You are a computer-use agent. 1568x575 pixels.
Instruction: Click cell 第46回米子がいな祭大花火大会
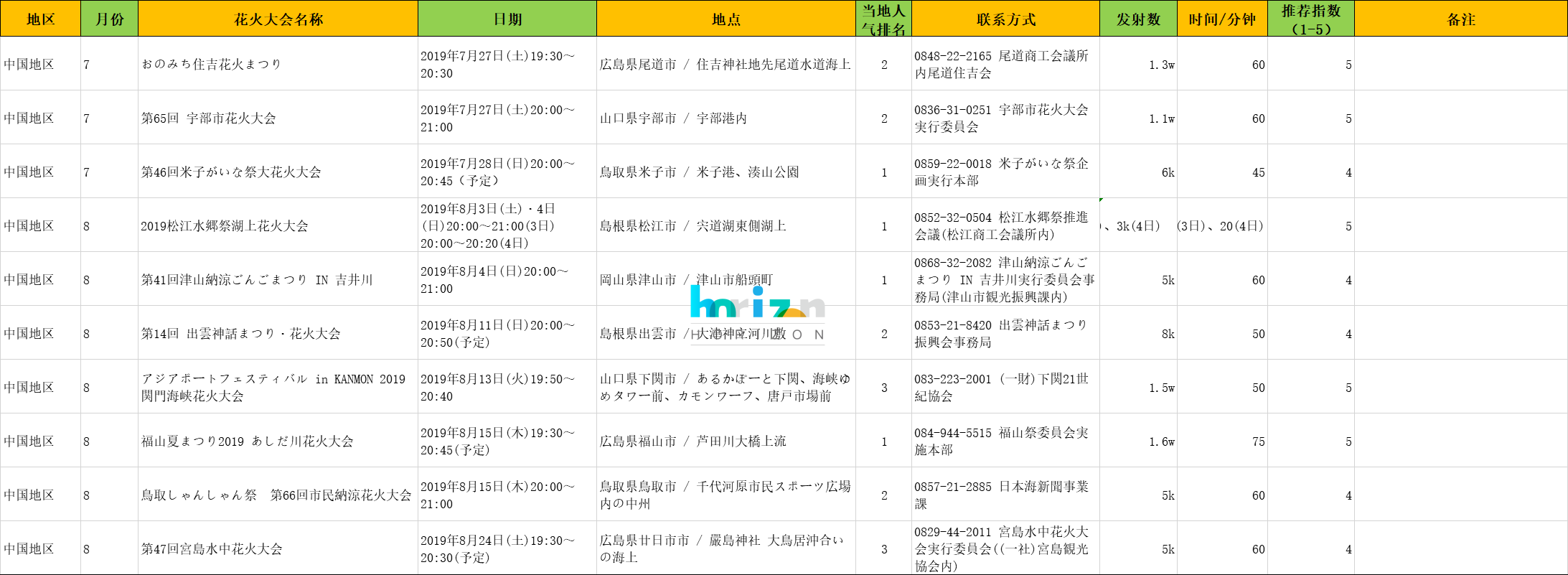(x=278, y=172)
